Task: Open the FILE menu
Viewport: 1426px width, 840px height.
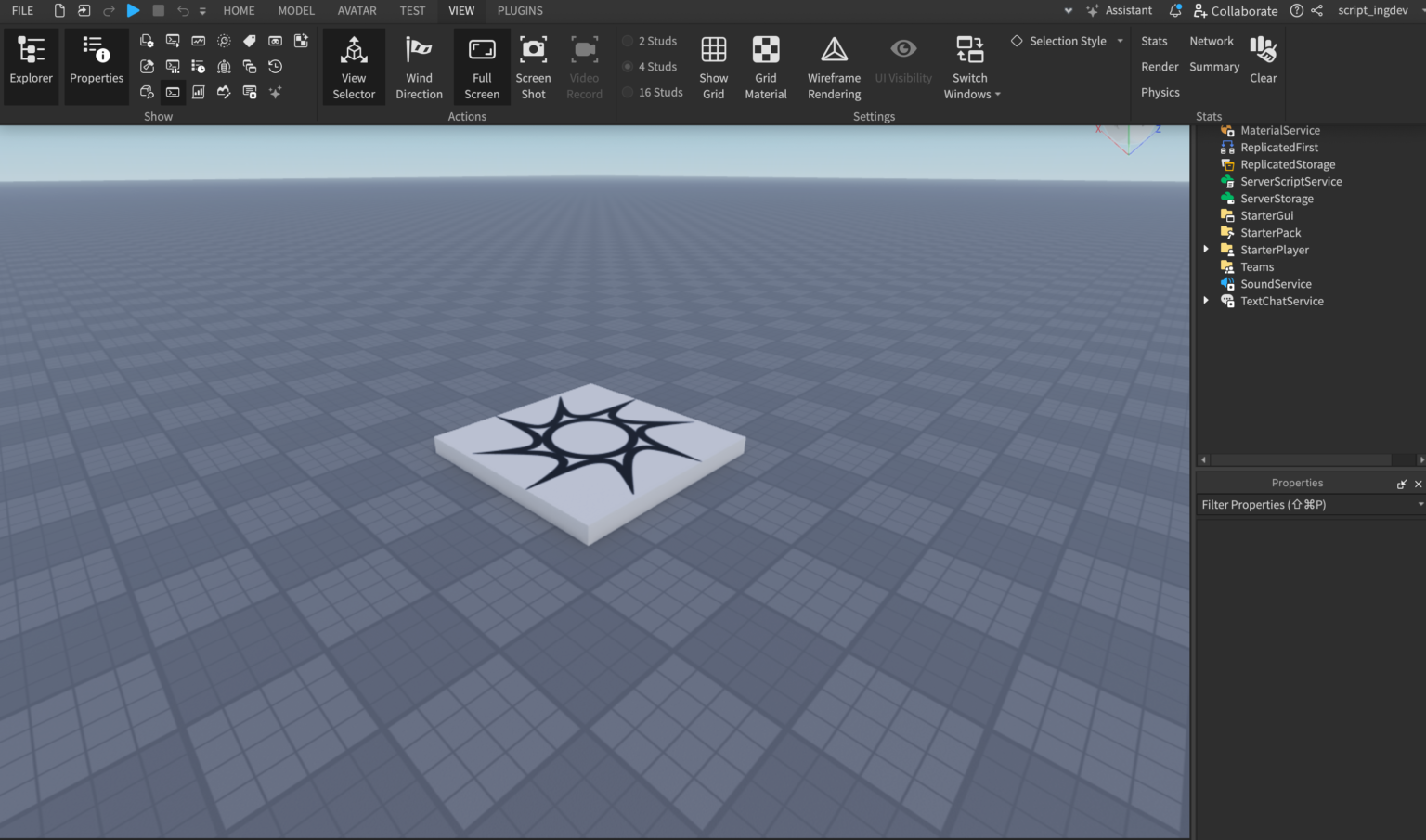Action: point(21,10)
